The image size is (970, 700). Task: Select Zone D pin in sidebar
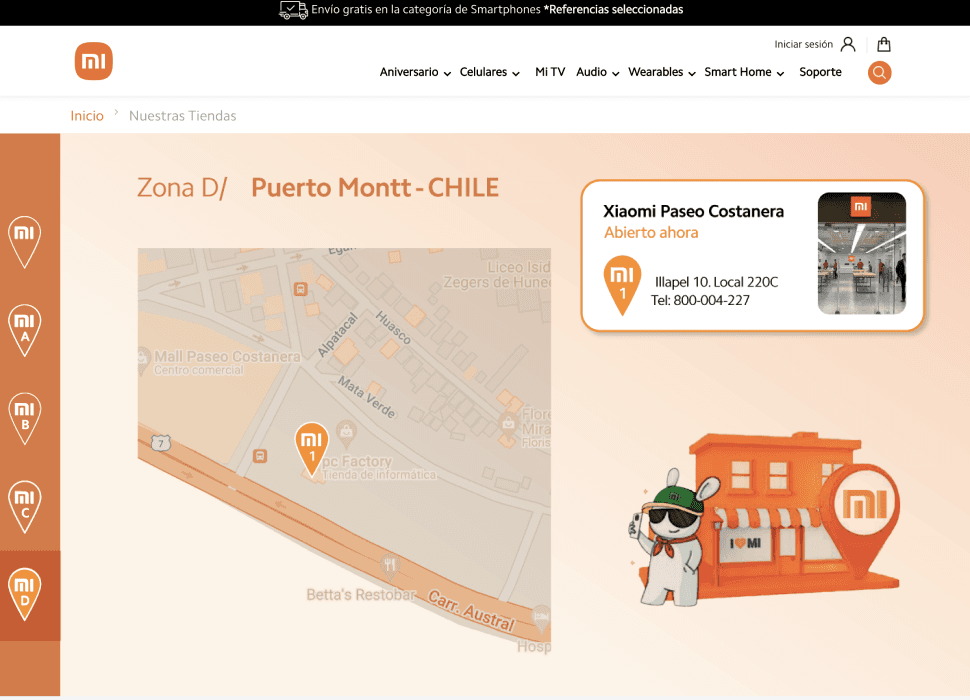(x=24, y=594)
